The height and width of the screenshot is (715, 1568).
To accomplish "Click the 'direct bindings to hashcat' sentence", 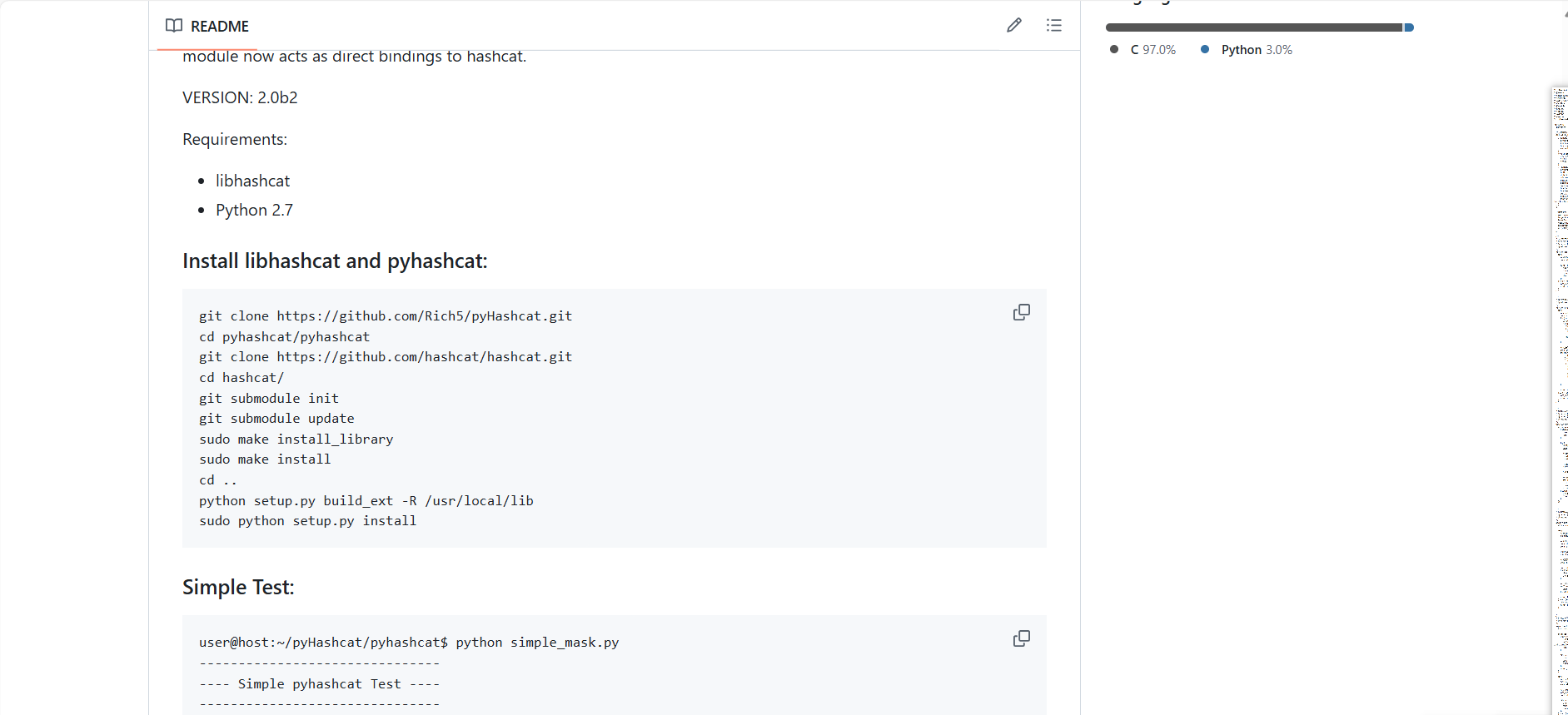I will tap(354, 57).
